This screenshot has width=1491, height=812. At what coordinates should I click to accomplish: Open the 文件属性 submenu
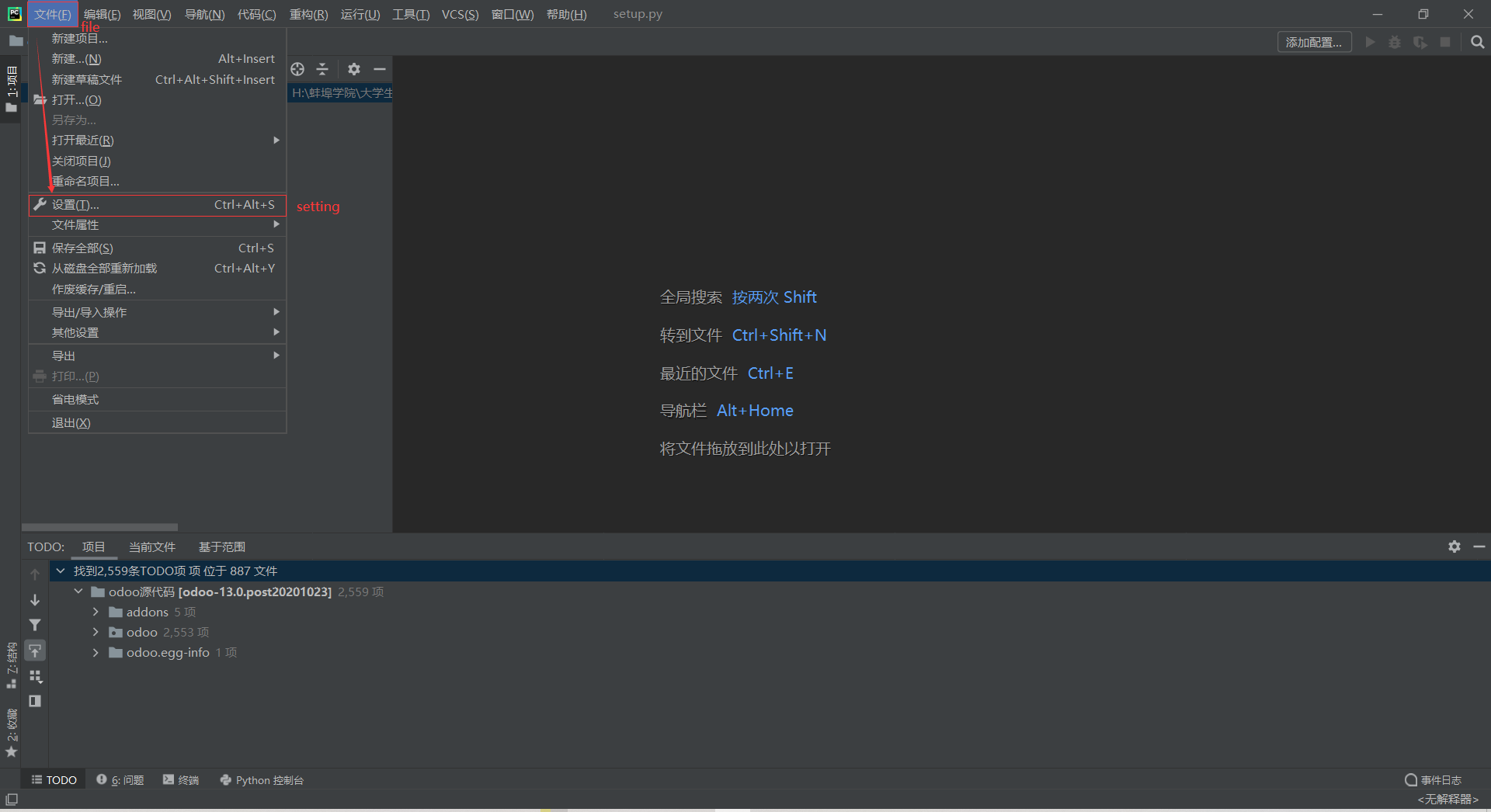158,224
